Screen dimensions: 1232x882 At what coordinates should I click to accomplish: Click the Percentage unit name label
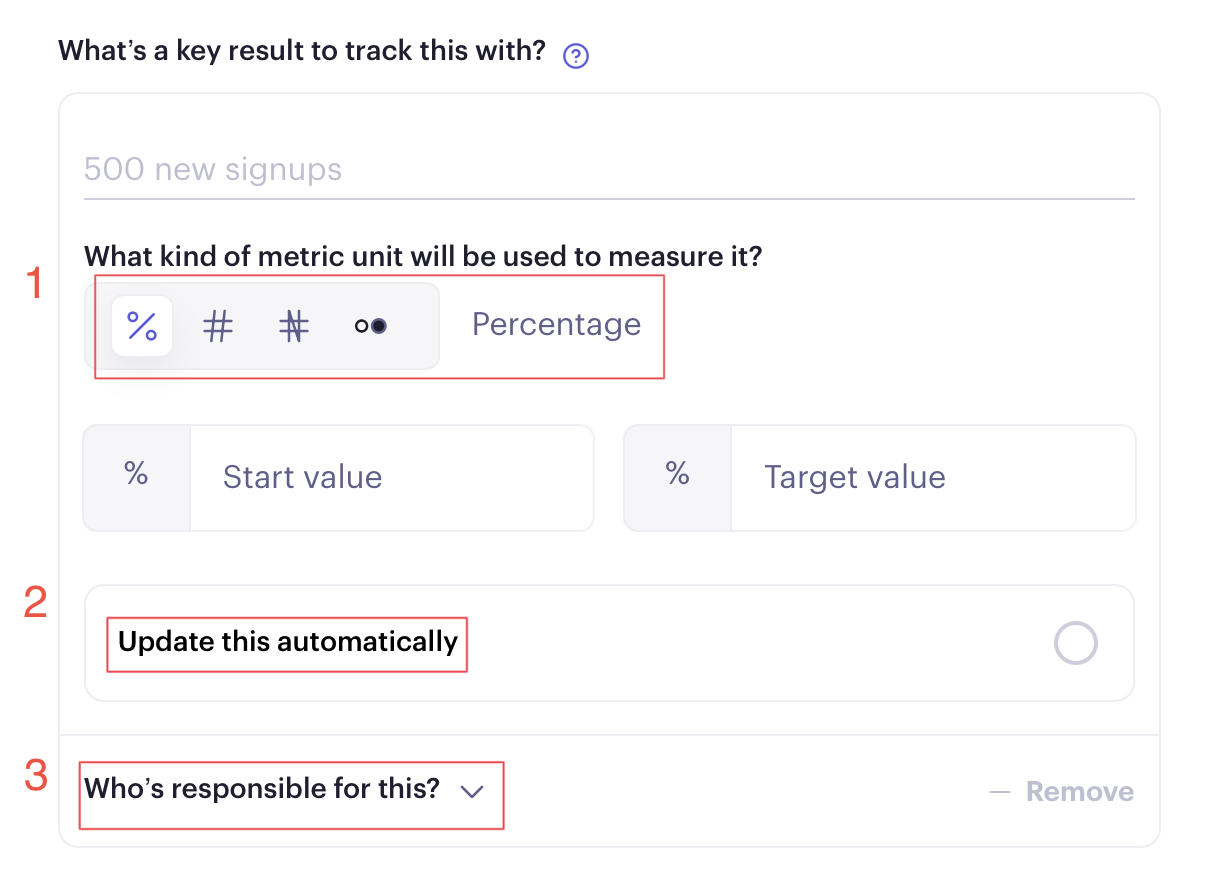click(x=556, y=324)
